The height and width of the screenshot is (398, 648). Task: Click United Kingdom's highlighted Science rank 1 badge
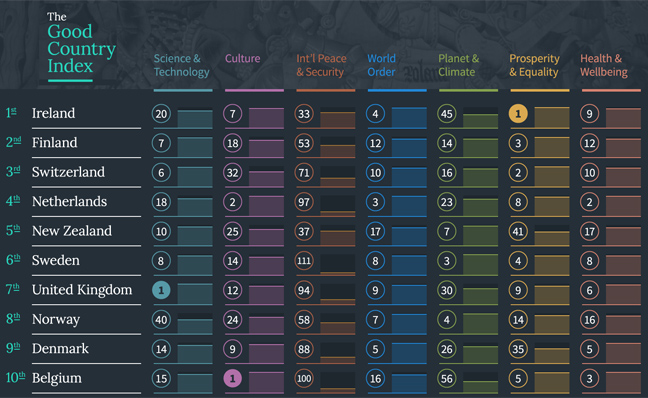point(161,290)
